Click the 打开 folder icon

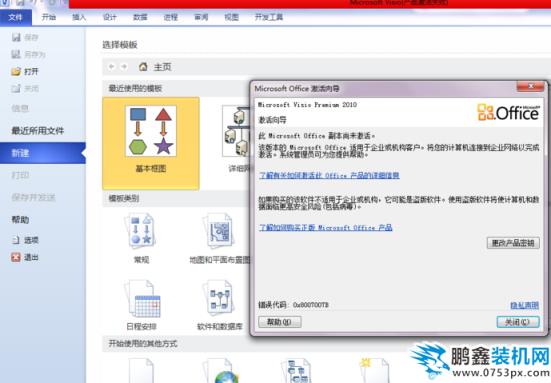(16, 71)
